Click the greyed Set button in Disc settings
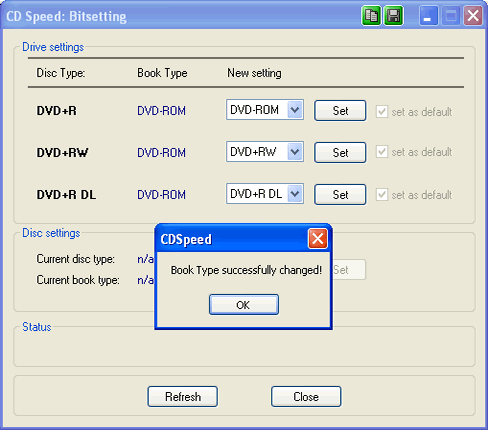 click(349, 270)
